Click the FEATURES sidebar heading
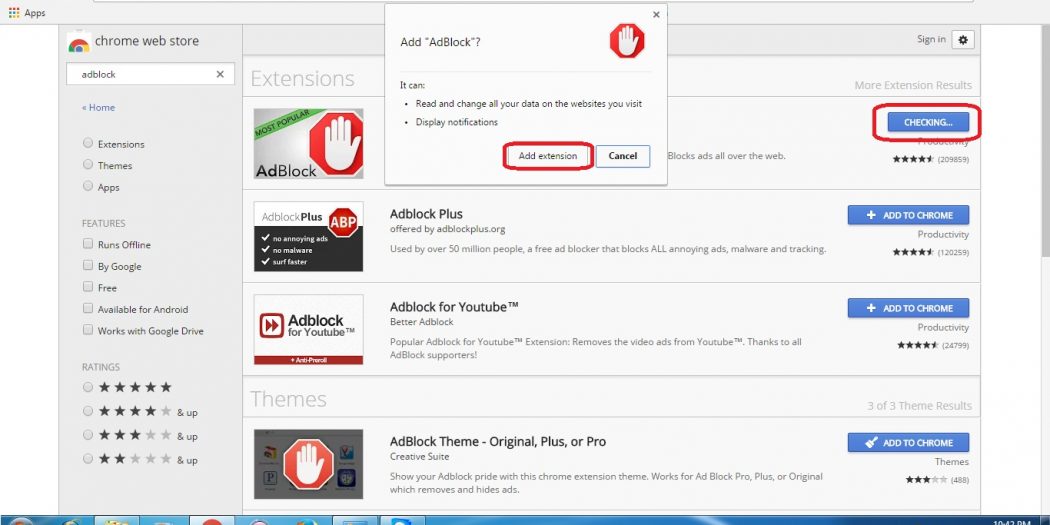This screenshot has width=1050, height=525. [104, 223]
